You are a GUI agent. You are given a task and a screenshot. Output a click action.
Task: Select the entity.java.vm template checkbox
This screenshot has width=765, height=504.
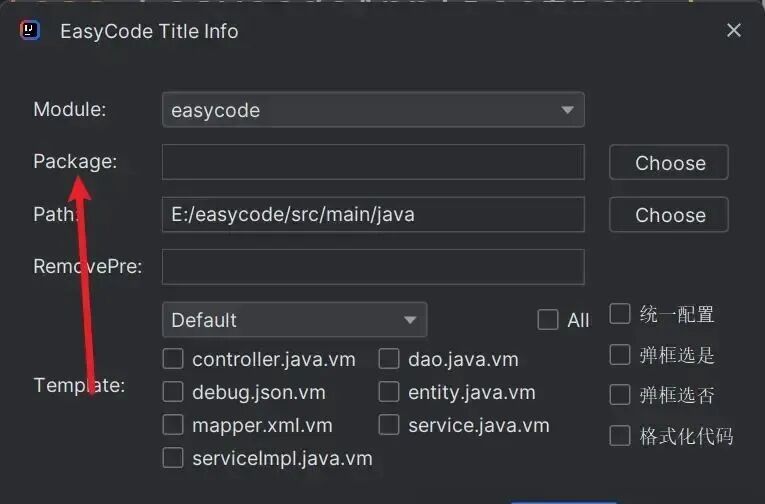390,392
